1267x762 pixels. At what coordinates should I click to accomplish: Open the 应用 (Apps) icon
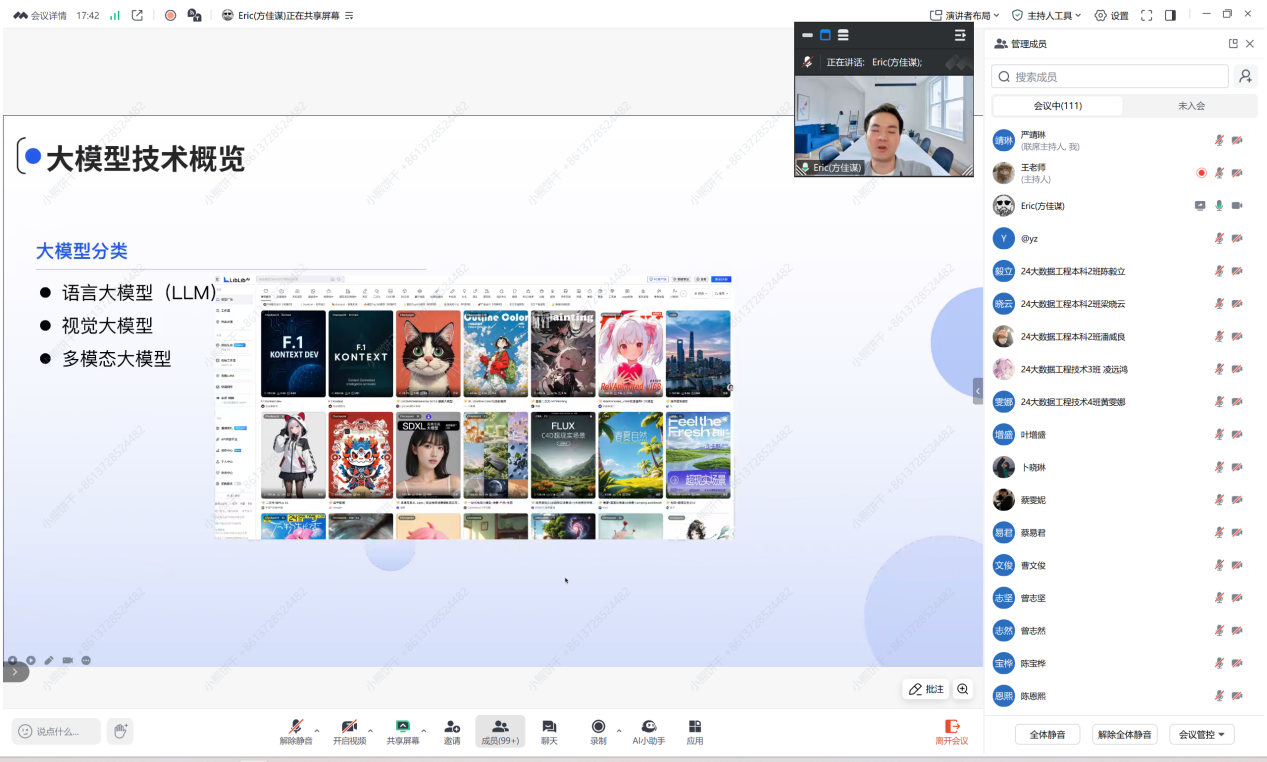point(695,731)
